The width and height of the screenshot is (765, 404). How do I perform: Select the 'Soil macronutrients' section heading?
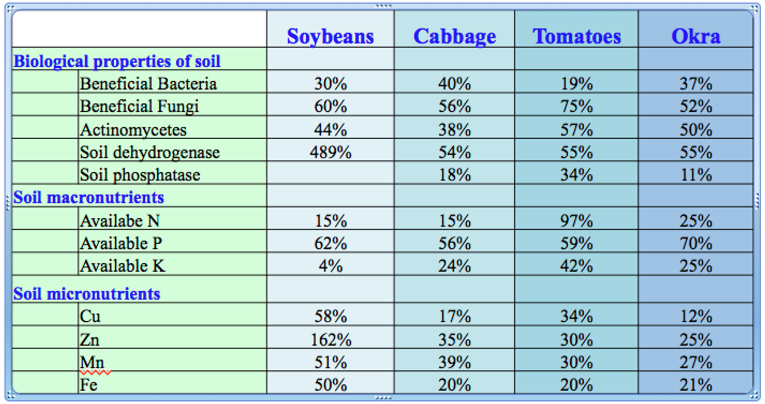[x=88, y=198]
